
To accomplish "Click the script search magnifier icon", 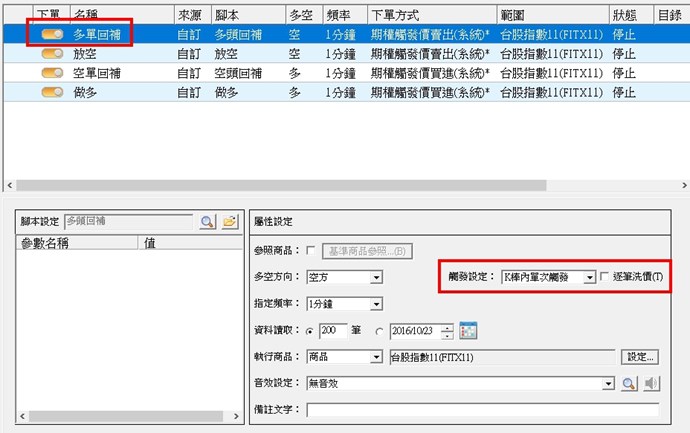I will click(207, 221).
